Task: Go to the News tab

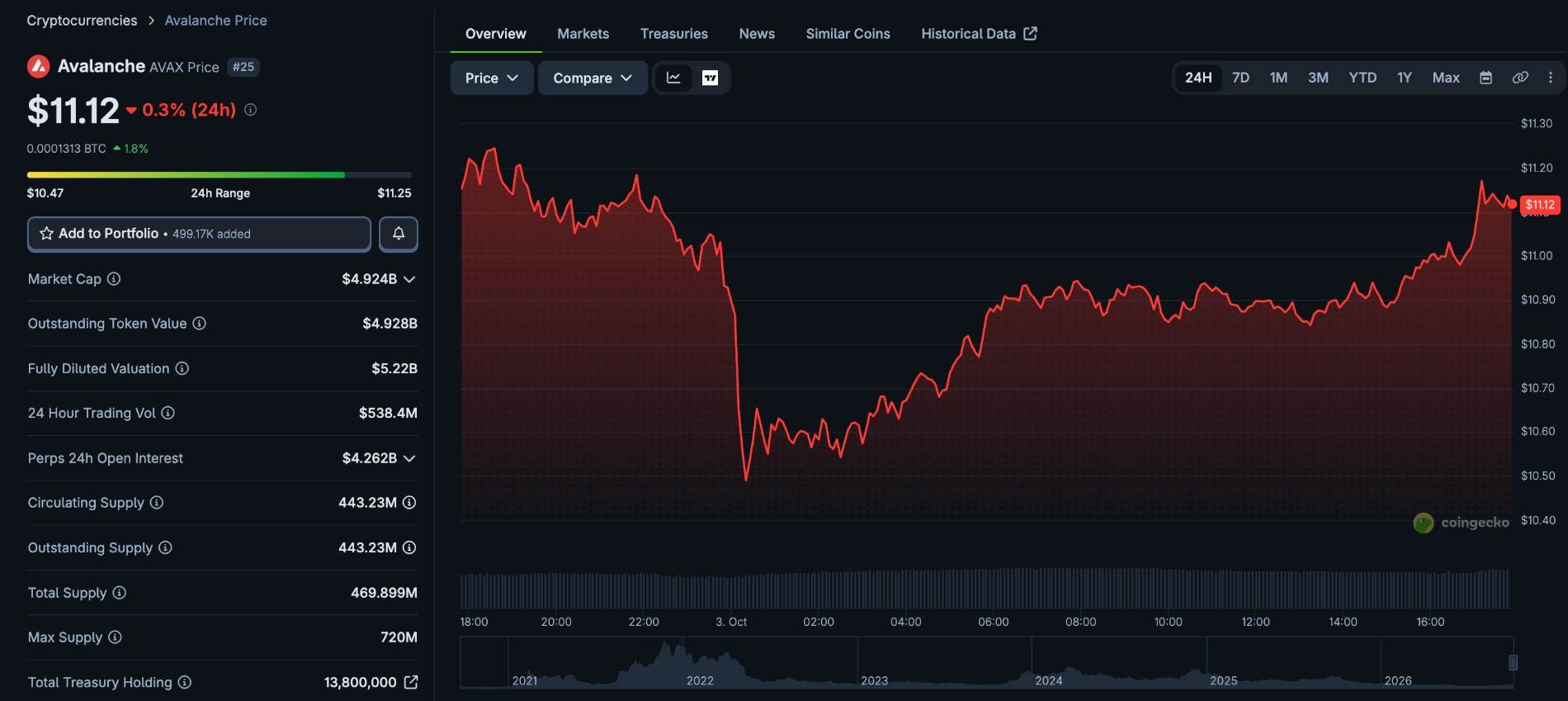Action: [x=757, y=34]
